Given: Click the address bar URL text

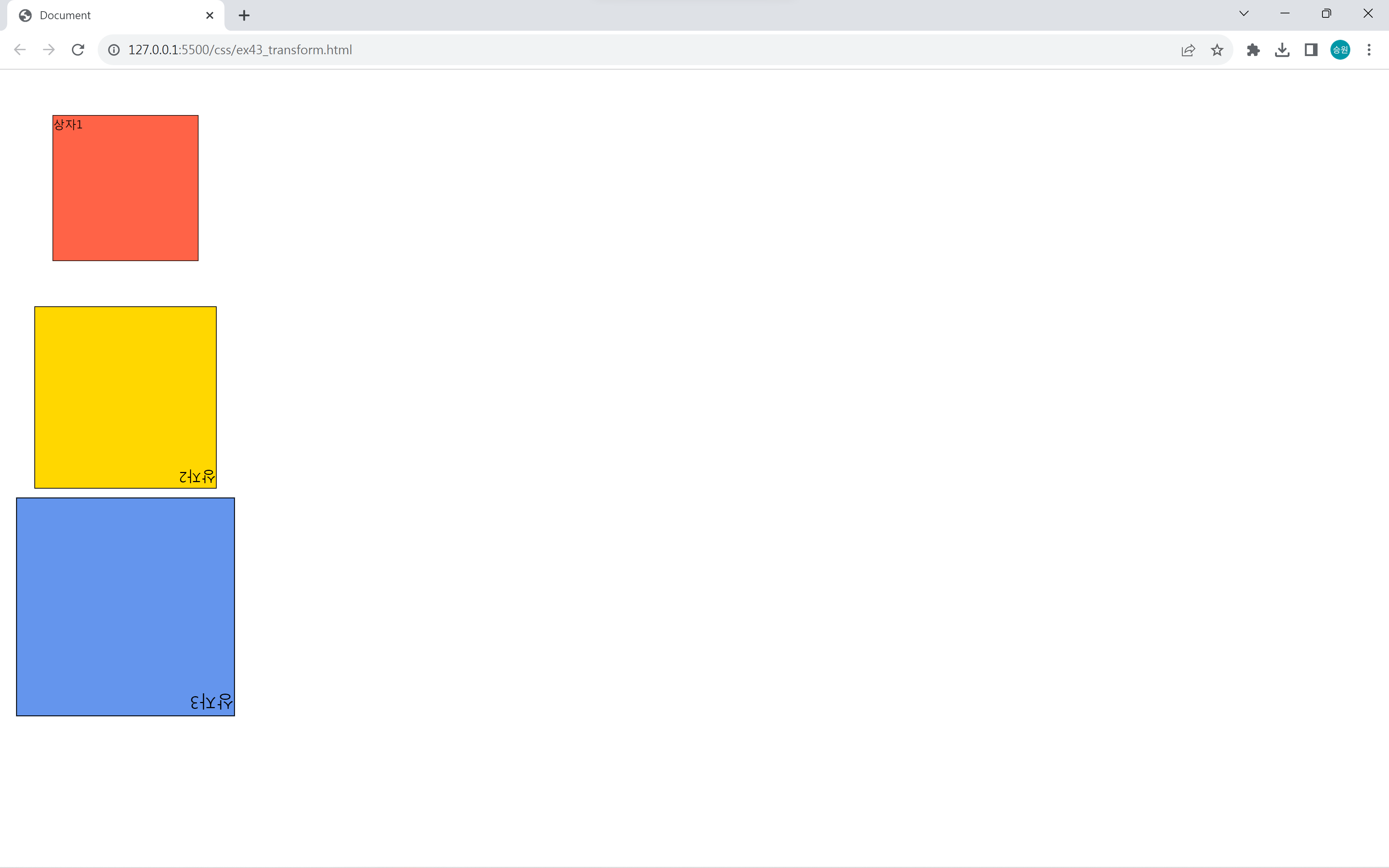Looking at the screenshot, I should point(240,50).
